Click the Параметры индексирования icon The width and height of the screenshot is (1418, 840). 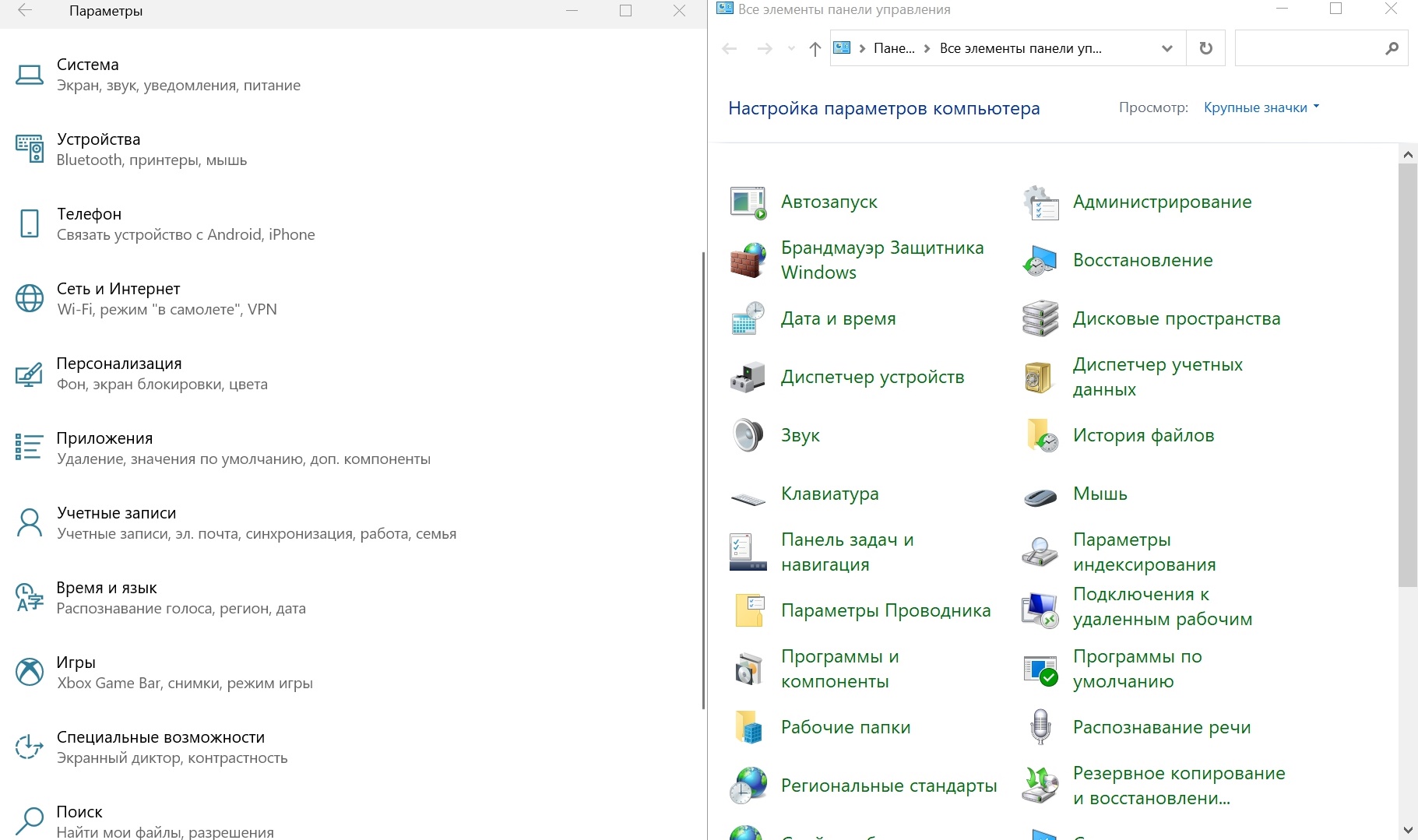(x=1040, y=552)
